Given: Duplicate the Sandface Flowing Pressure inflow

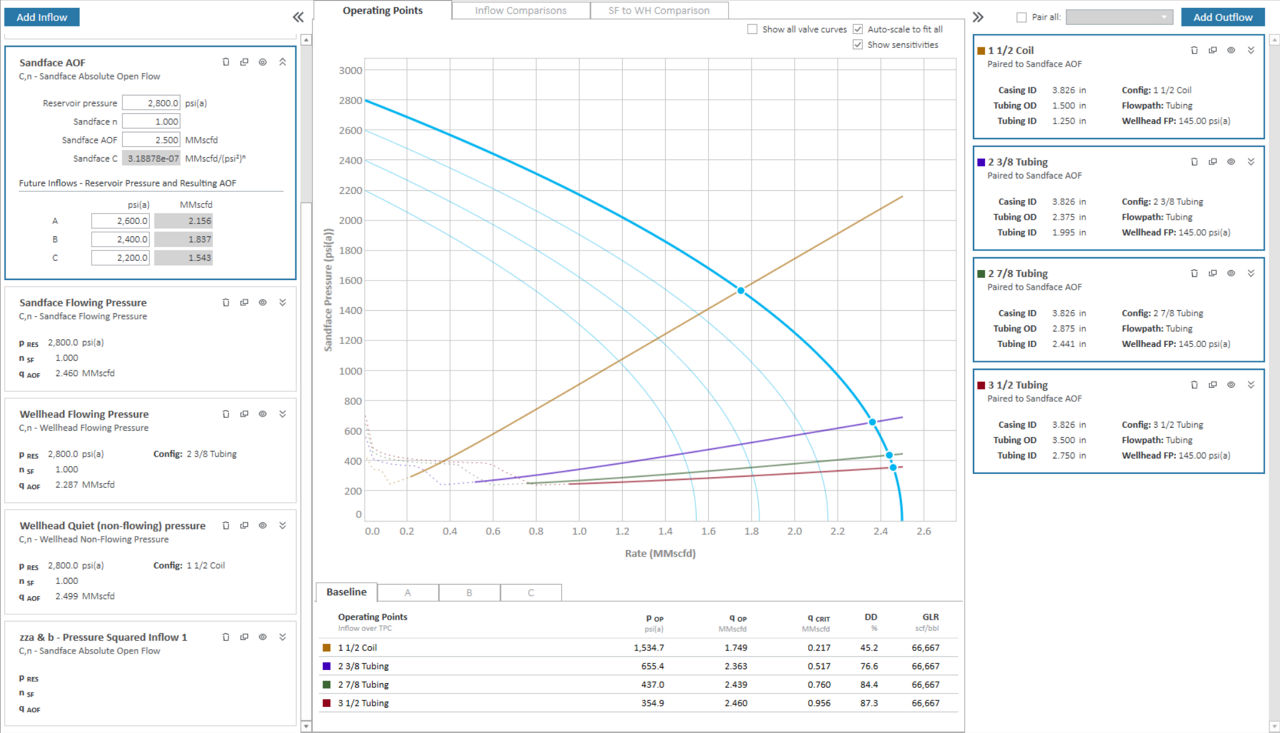Looking at the screenshot, I should click(244, 302).
